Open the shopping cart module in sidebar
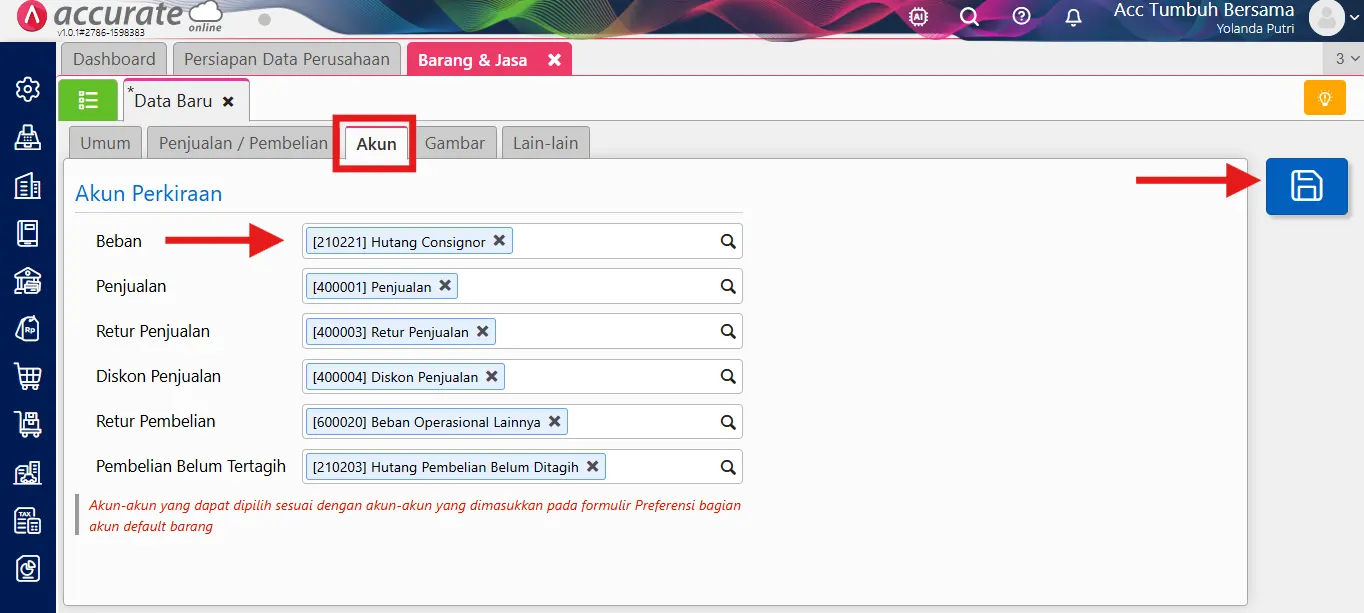Screen dimensions: 1364x613 click(27, 376)
